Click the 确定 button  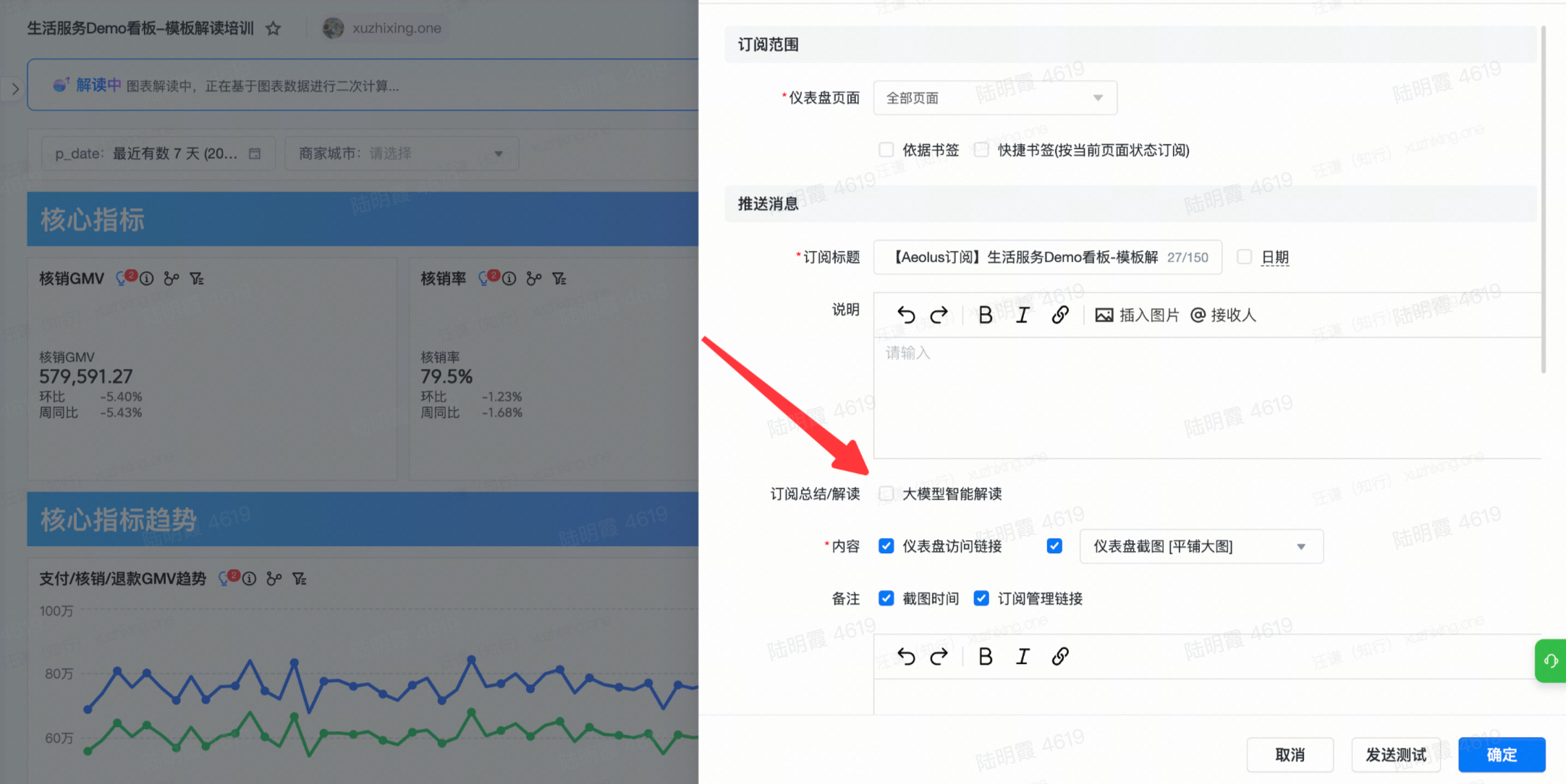click(x=1502, y=754)
